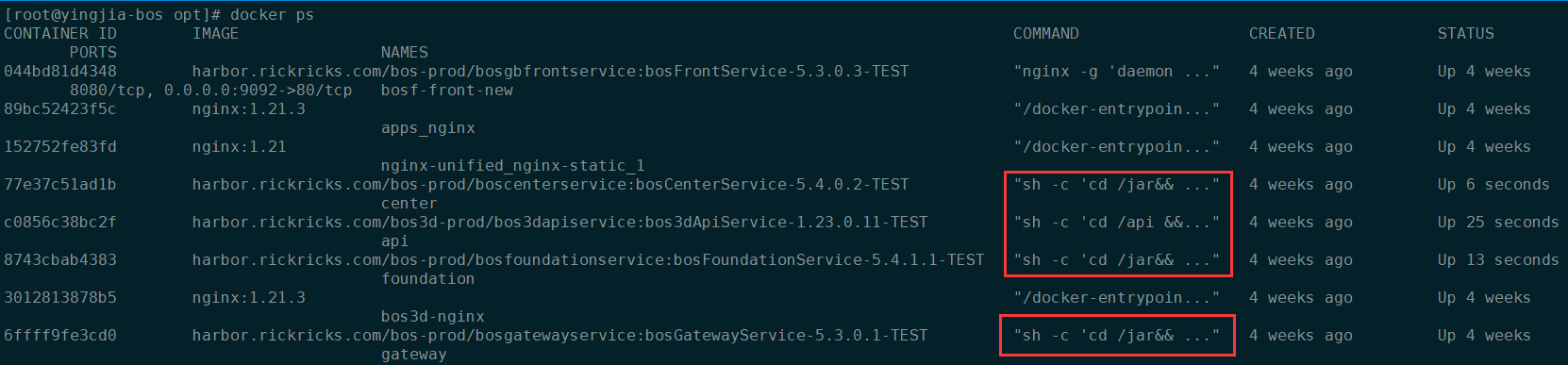Click container ID 77e37c1ad1b
Viewport: 1568px width, 365px height.
60,184
